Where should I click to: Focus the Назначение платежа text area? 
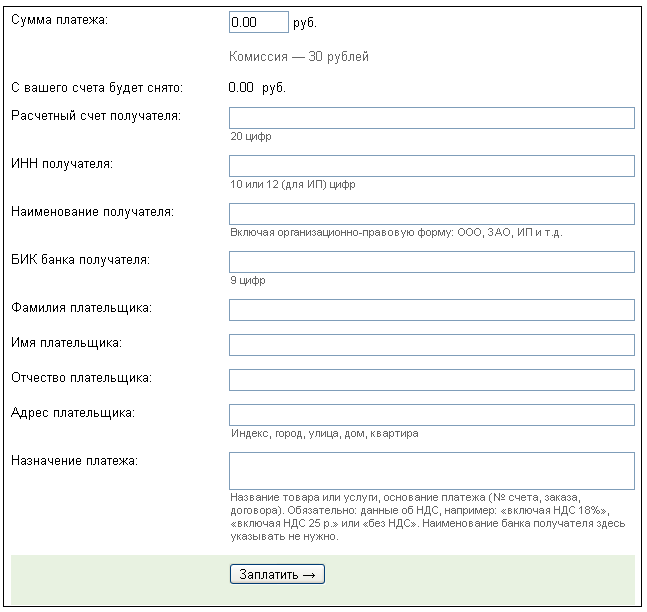pyautogui.click(x=431, y=470)
